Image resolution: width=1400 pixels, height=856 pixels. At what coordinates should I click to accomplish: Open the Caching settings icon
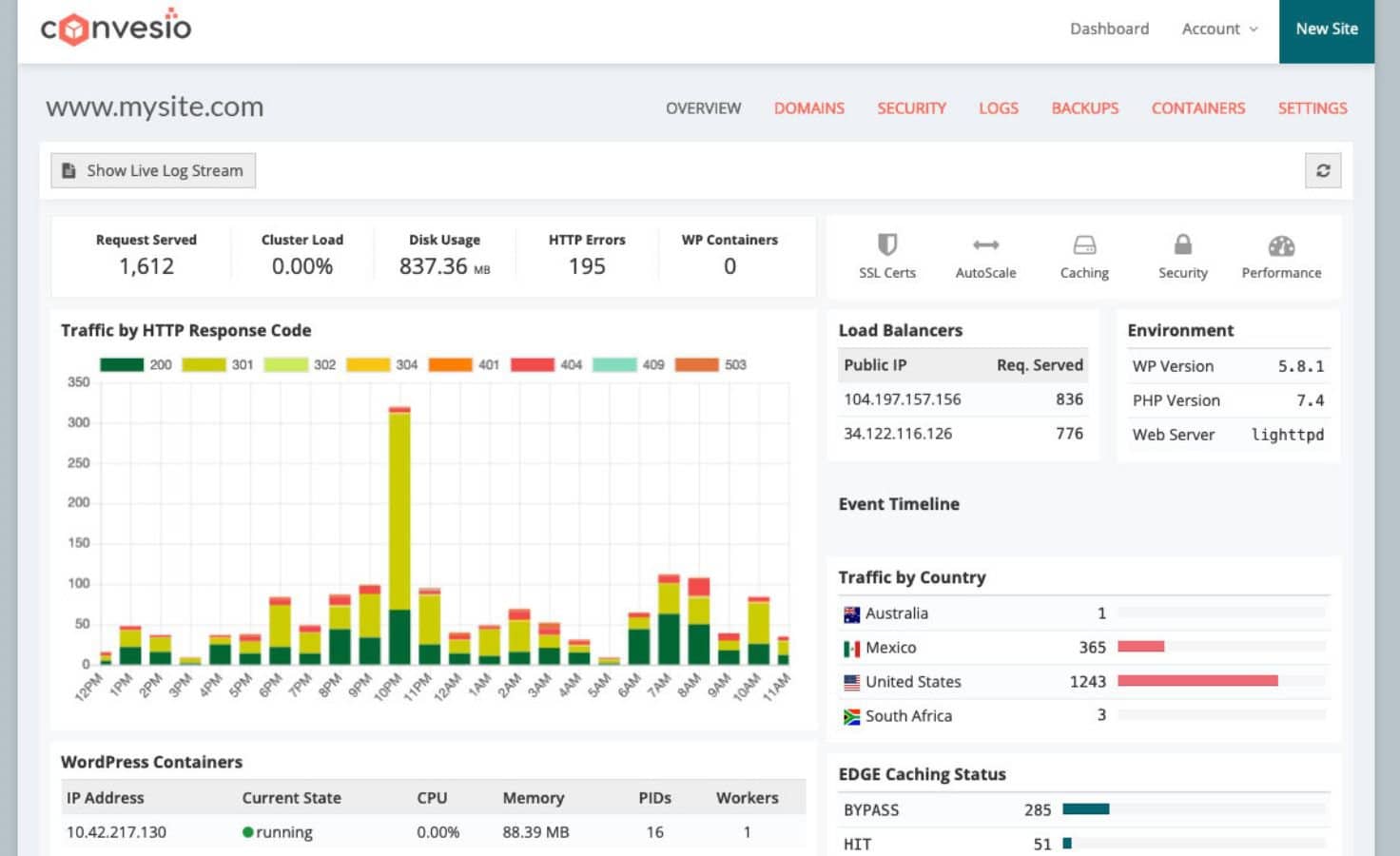(1084, 245)
